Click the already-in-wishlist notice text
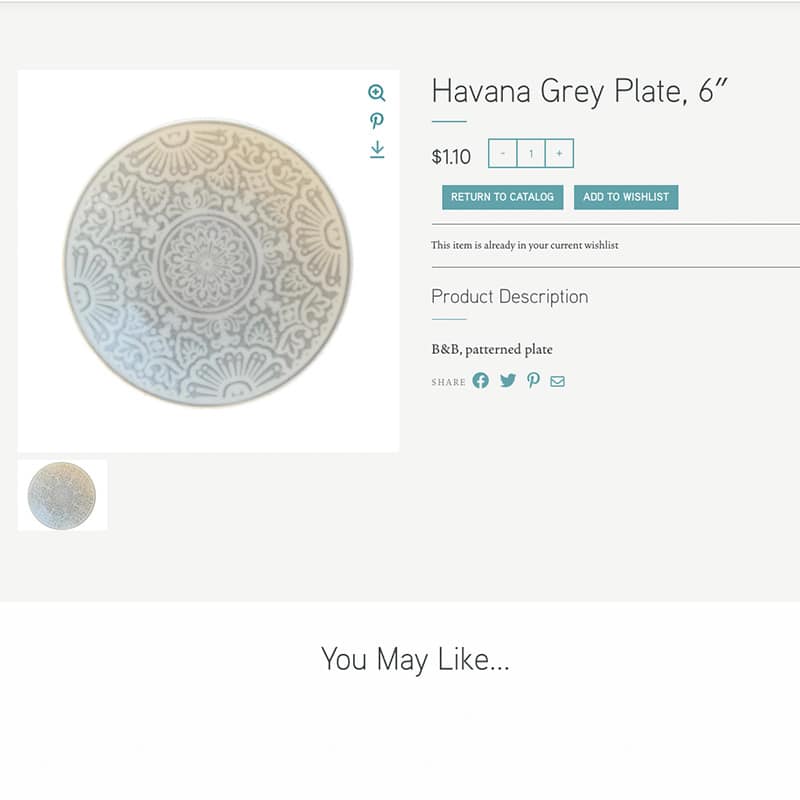This screenshot has width=800, height=800. pos(524,245)
